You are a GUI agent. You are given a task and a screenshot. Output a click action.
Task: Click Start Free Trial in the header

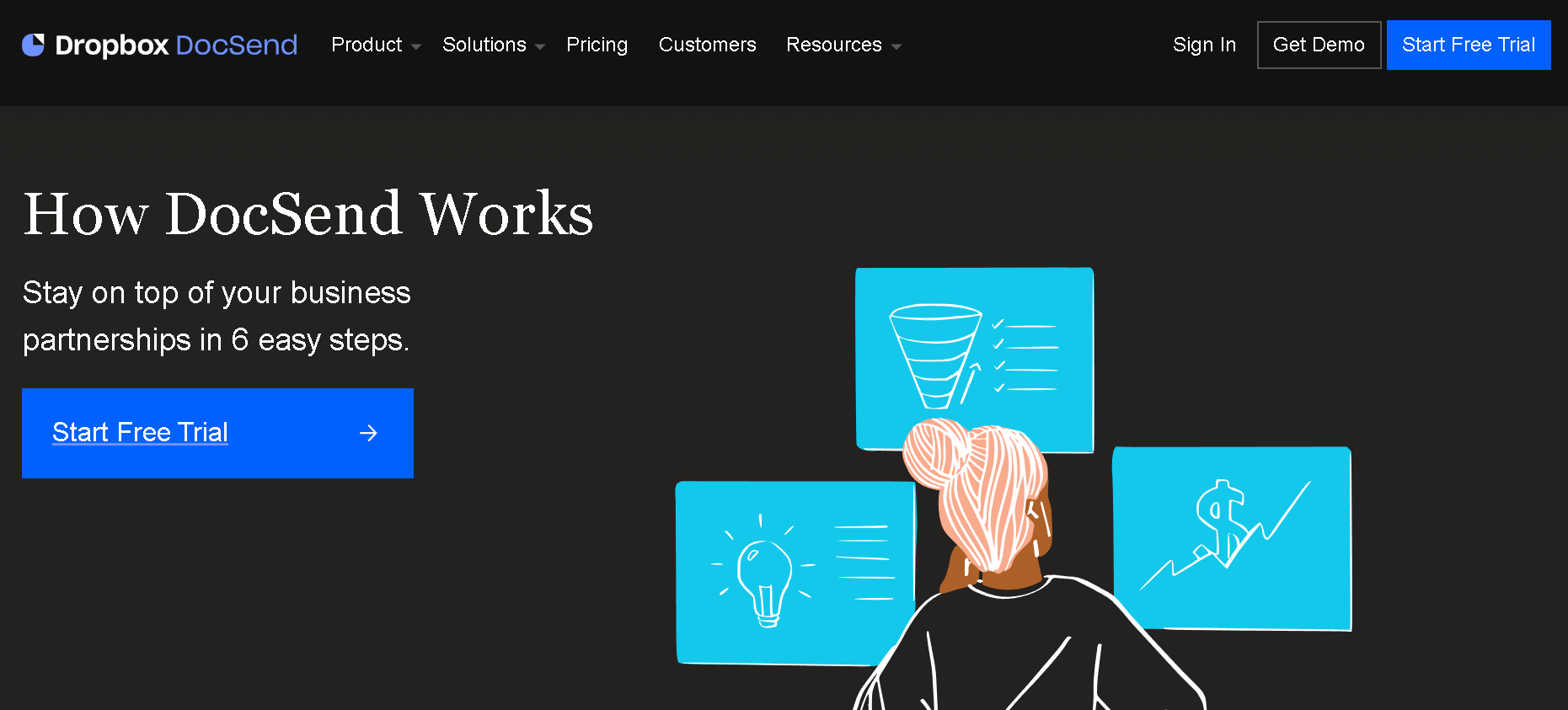[x=1469, y=45]
